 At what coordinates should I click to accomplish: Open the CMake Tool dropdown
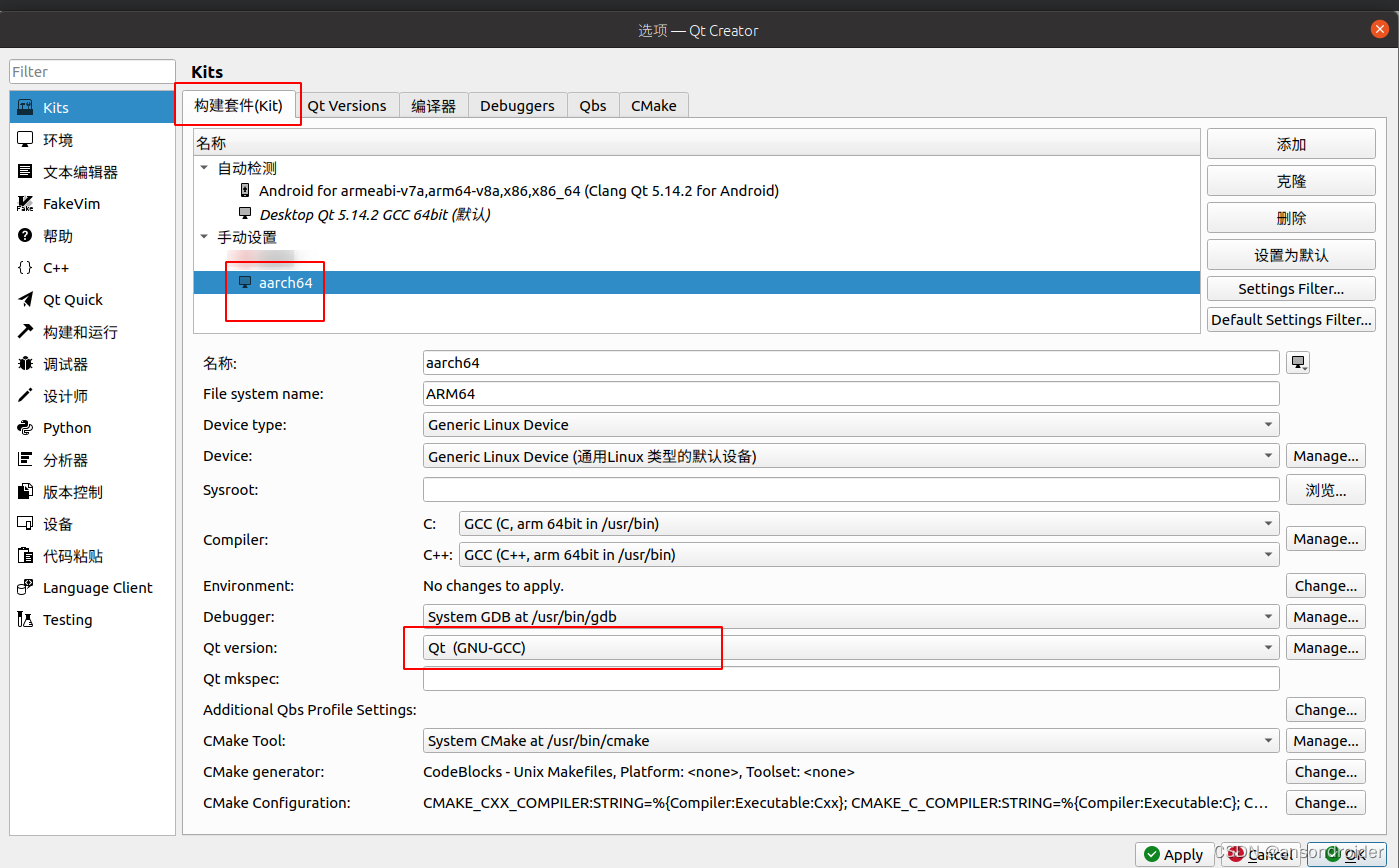(x=851, y=740)
